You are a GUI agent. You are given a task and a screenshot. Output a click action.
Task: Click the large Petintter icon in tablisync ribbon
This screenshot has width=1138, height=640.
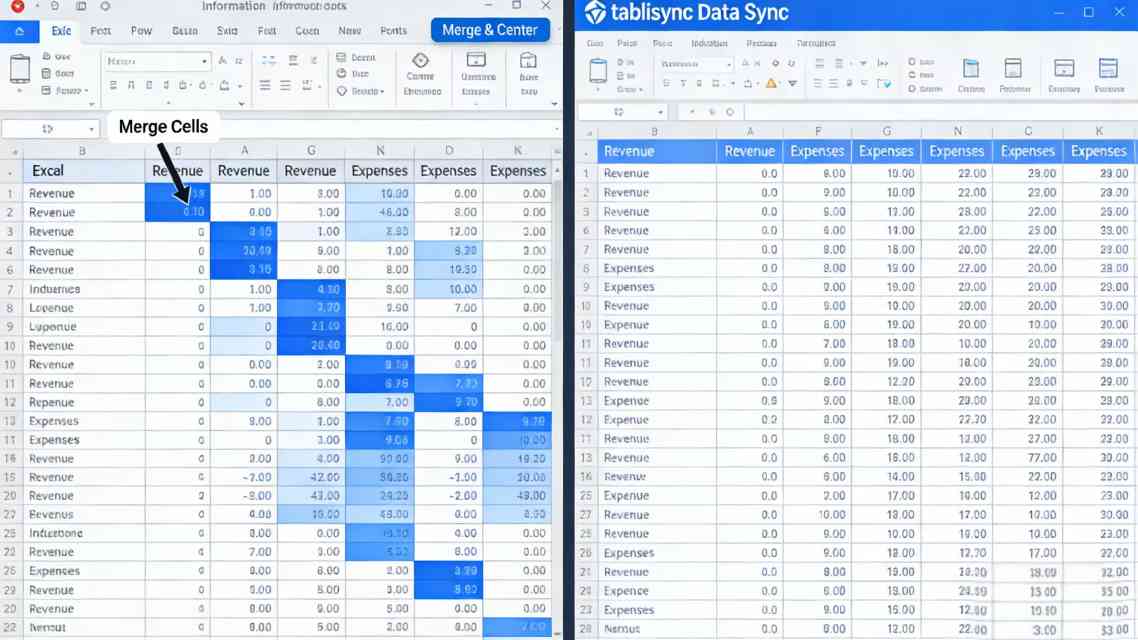(x=1013, y=69)
